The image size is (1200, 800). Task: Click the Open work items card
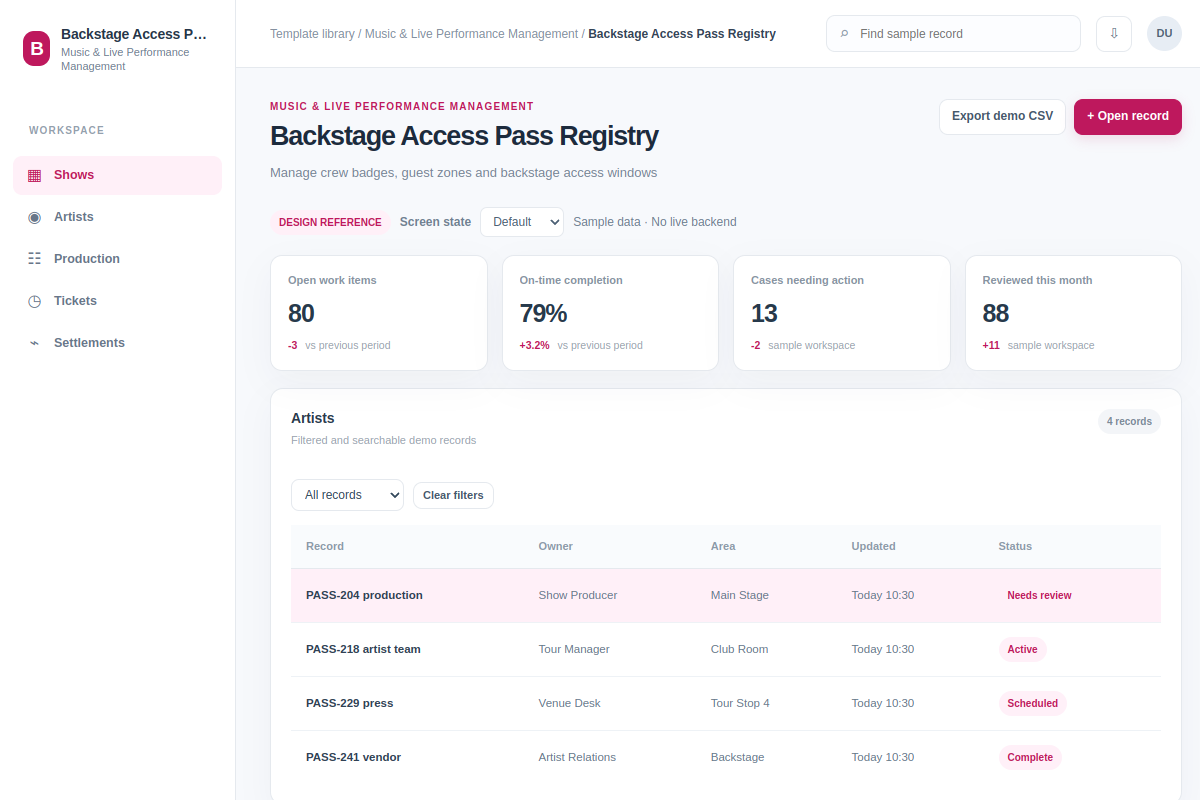tap(379, 313)
